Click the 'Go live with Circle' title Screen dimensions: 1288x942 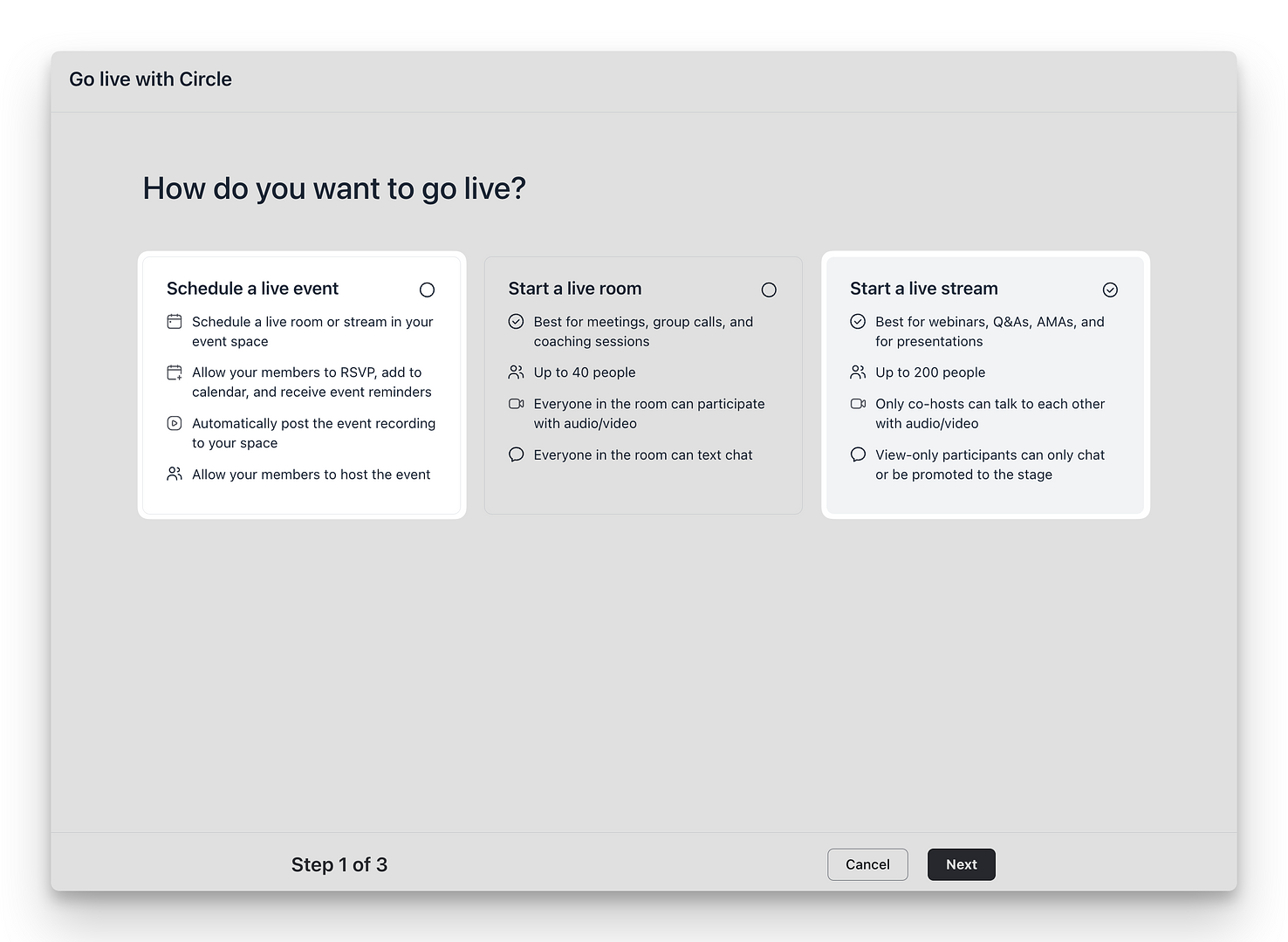(x=150, y=79)
